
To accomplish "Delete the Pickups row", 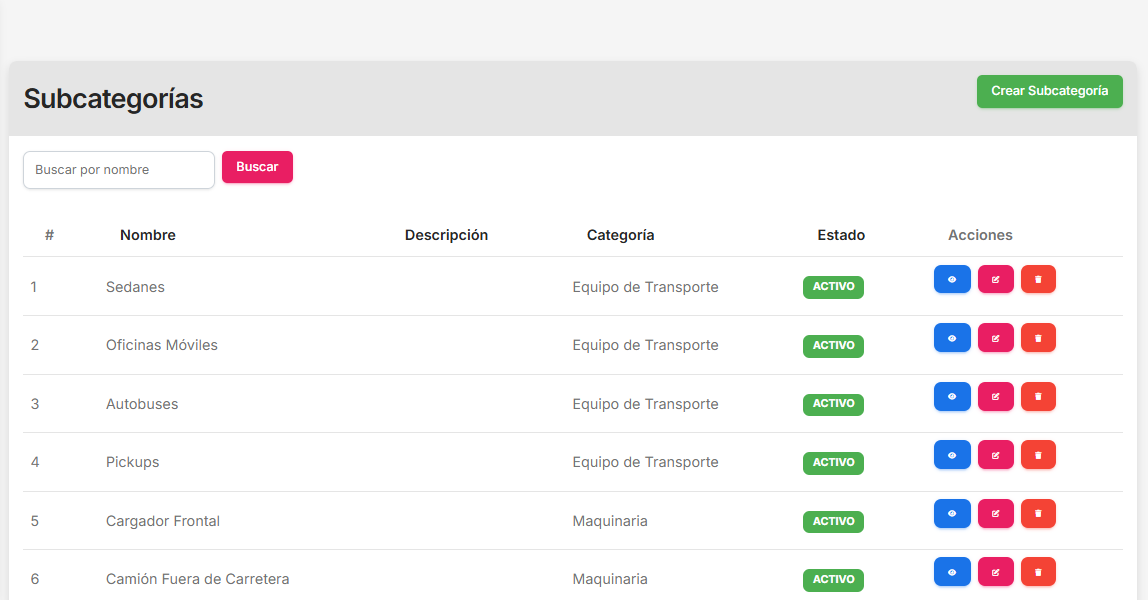I will point(1038,455).
